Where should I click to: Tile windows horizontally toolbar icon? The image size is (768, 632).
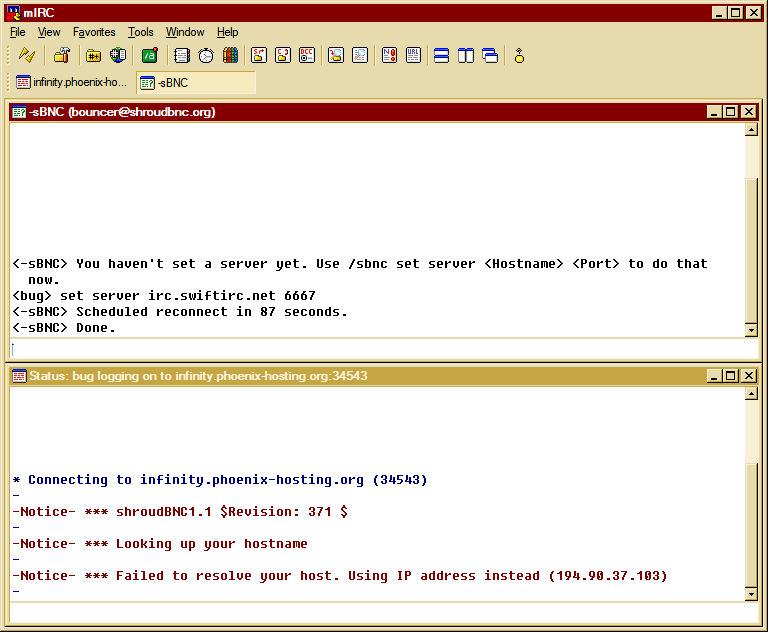click(x=441, y=55)
